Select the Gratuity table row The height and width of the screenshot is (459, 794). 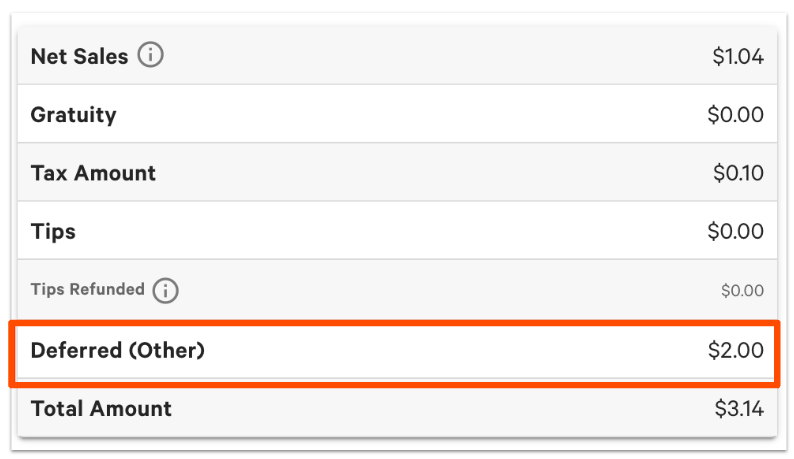point(395,115)
